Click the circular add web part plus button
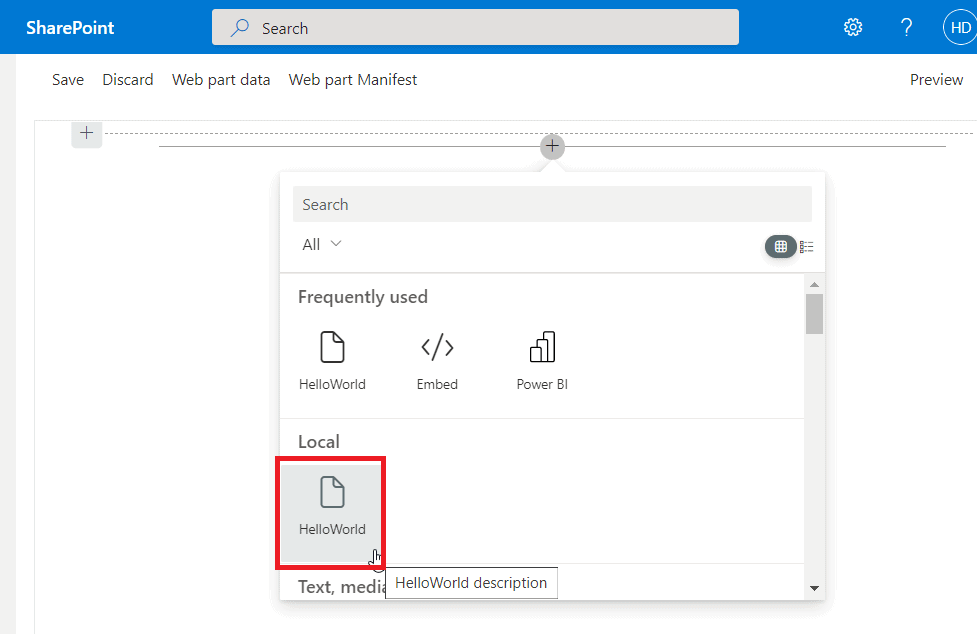977x634 pixels. click(552, 146)
